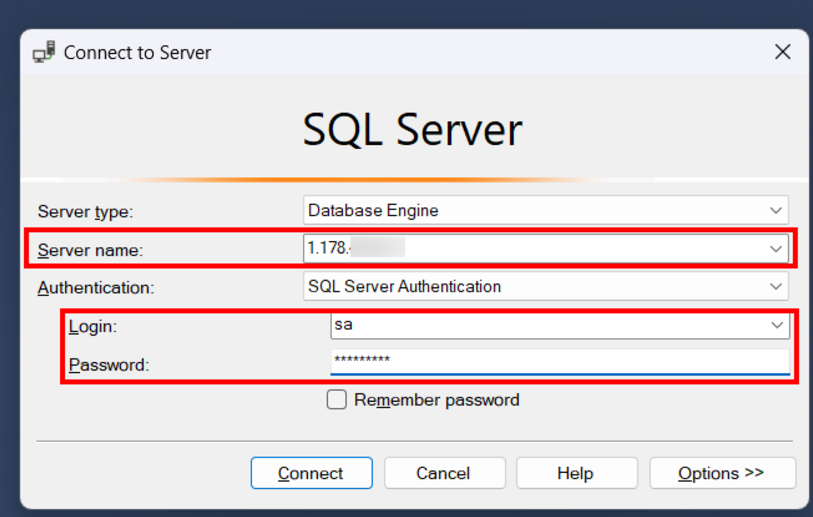The width and height of the screenshot is (813, 517).
Task: Close the Connect to Server dialog
Action: click(x=782, y=52)
